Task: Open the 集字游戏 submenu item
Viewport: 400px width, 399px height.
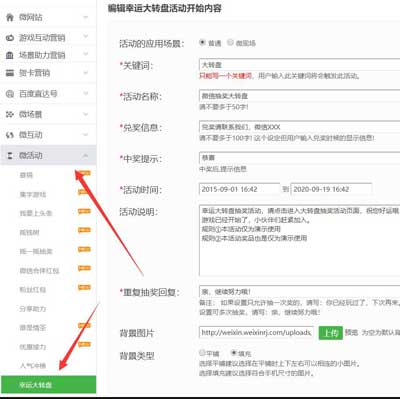Action: (x=33, y=194)
